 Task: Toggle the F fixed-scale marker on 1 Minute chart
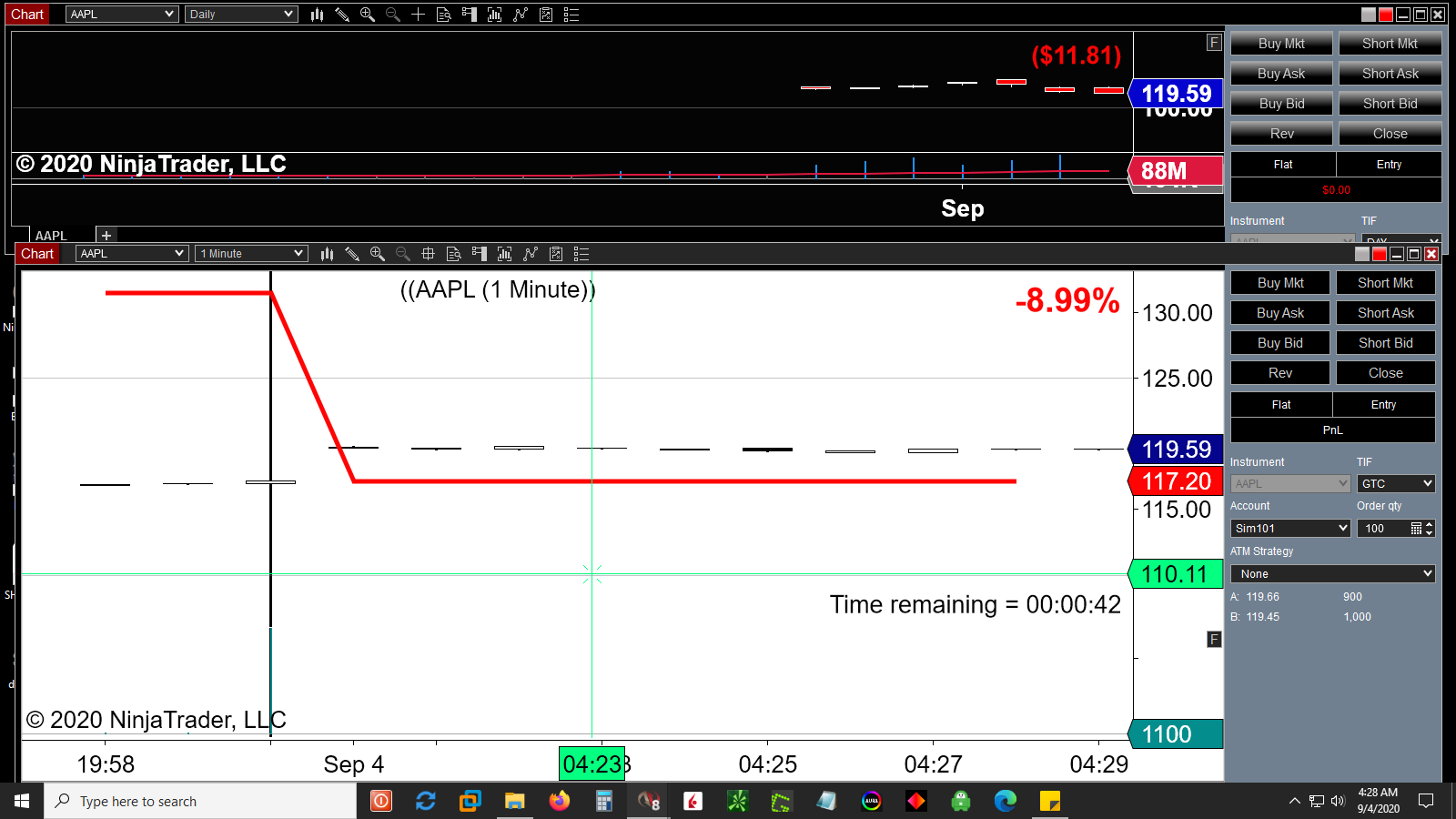(x=1214, y=640)
